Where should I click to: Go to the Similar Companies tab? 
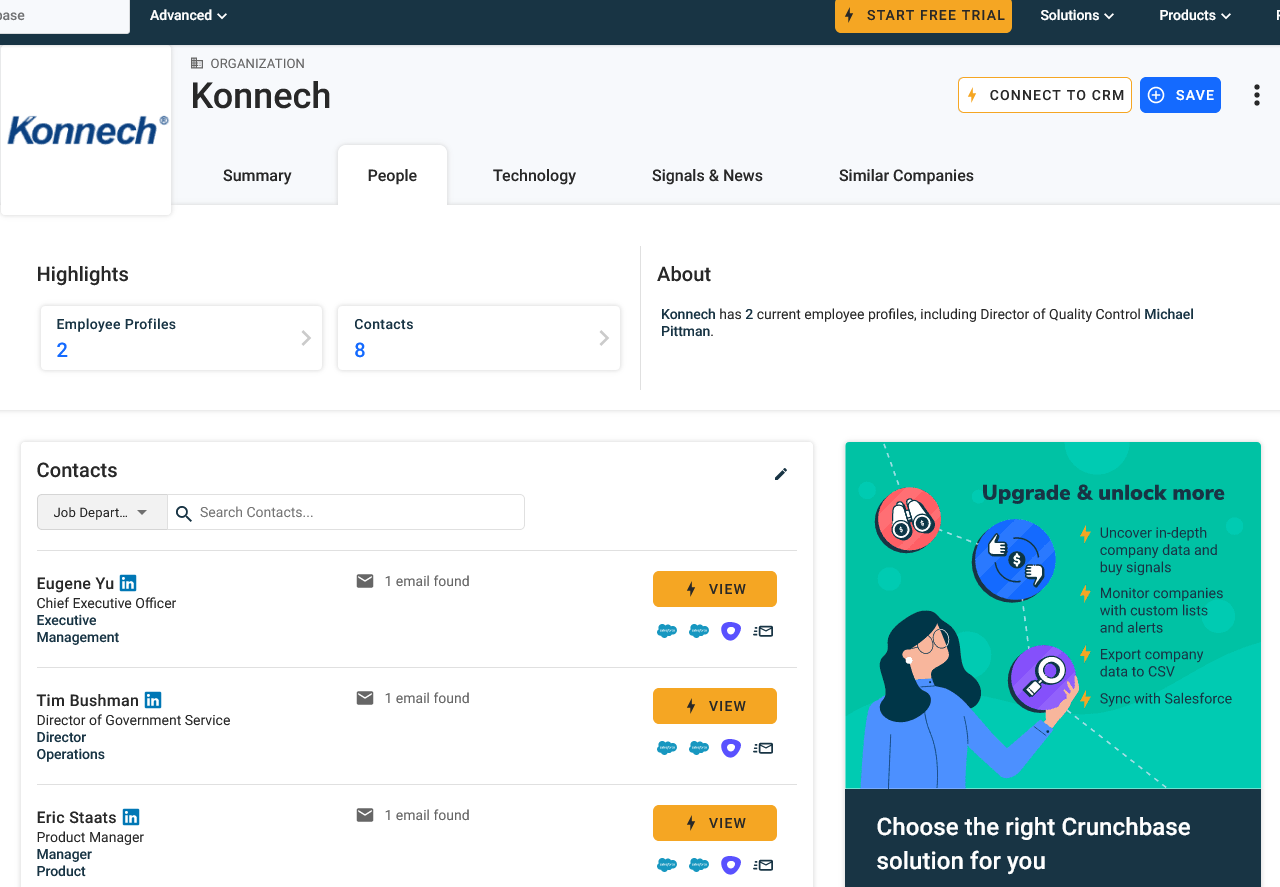tap(906, 175)
